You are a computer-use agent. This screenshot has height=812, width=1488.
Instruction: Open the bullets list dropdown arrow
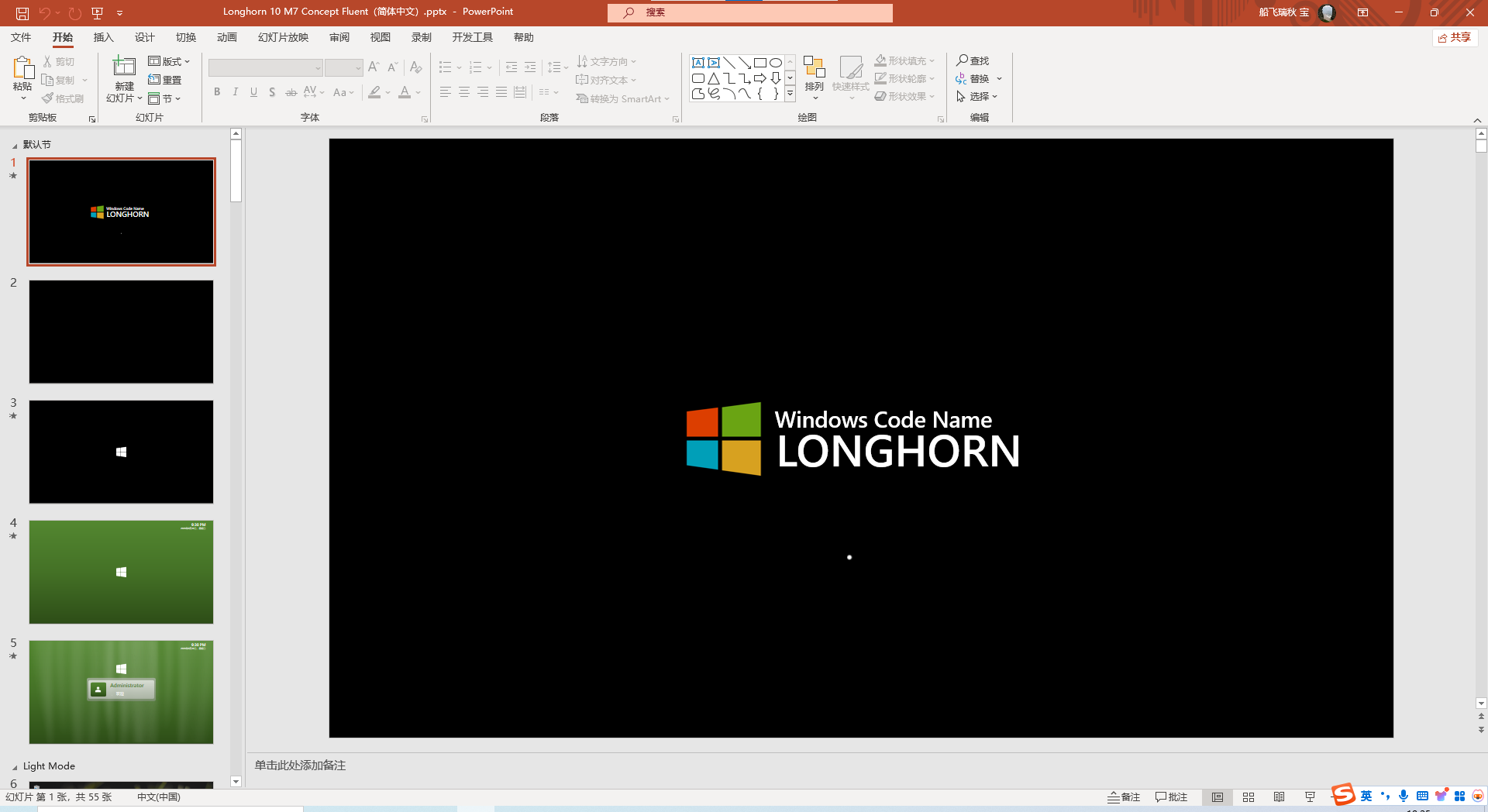459,67
